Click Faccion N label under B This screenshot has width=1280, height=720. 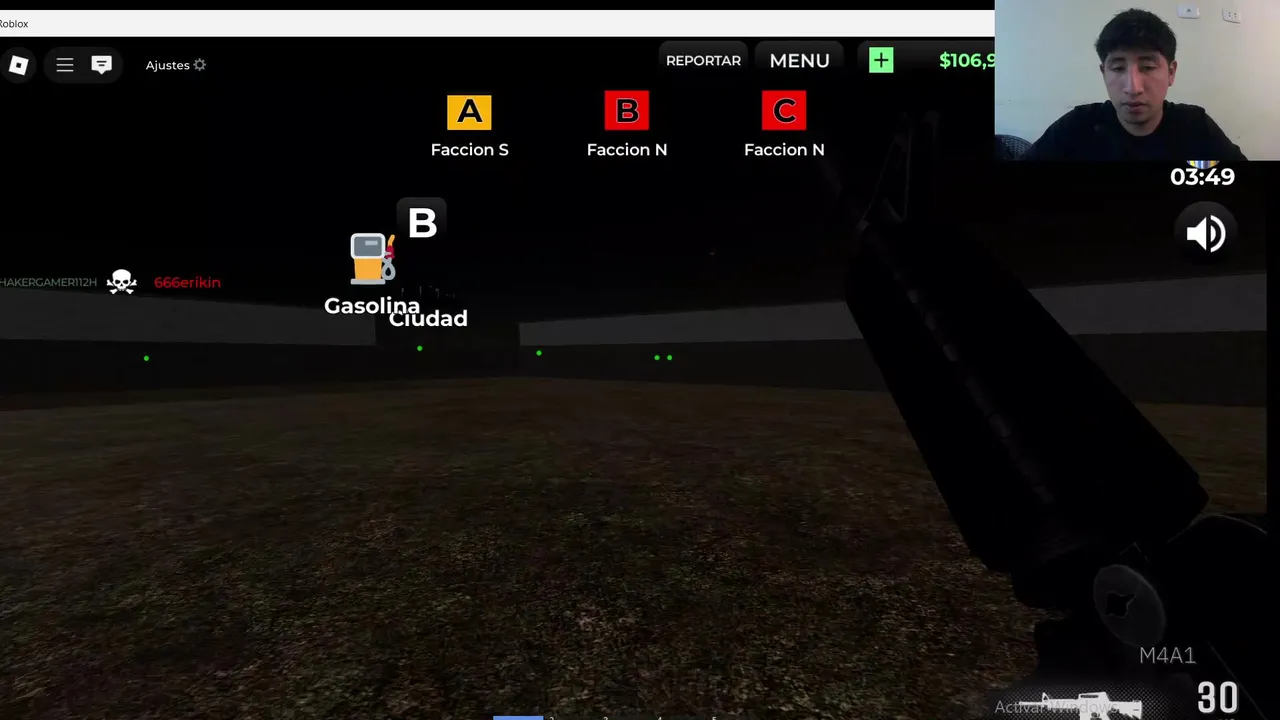(x=627, y=149)
